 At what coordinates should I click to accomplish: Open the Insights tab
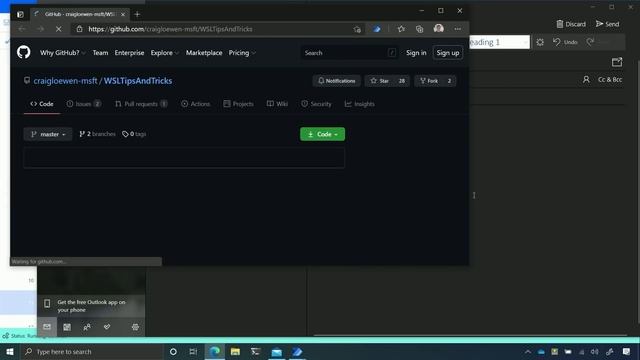coord(360,104)
